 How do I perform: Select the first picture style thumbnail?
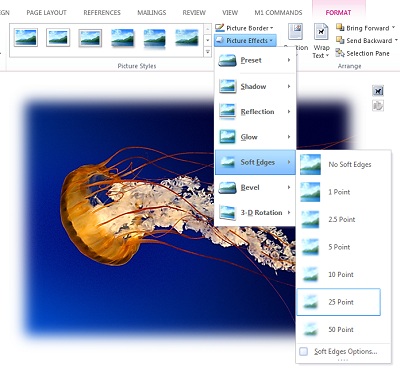[x=26, y=37]
